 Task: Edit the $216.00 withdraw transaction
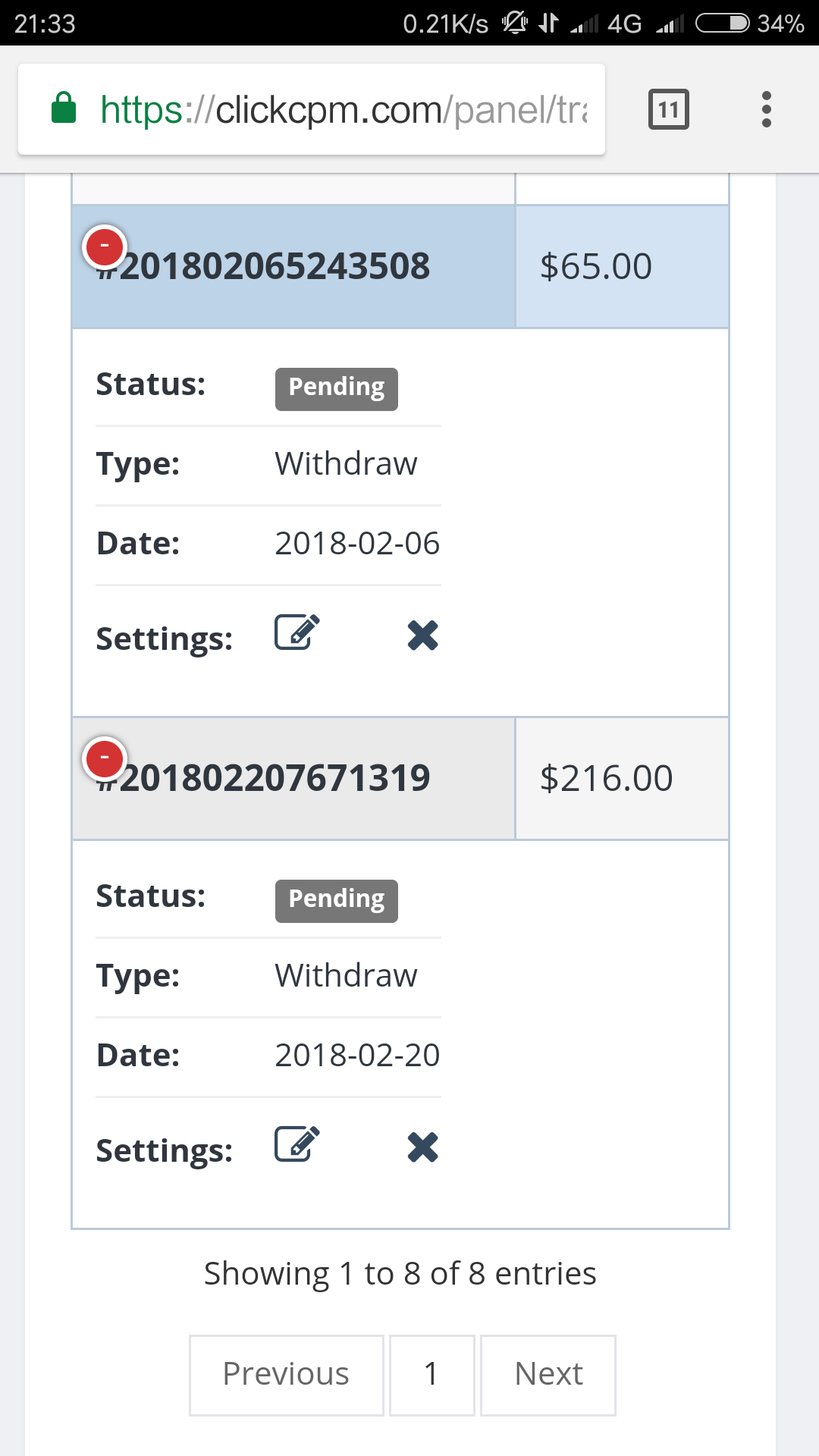tap(297, 1144)
